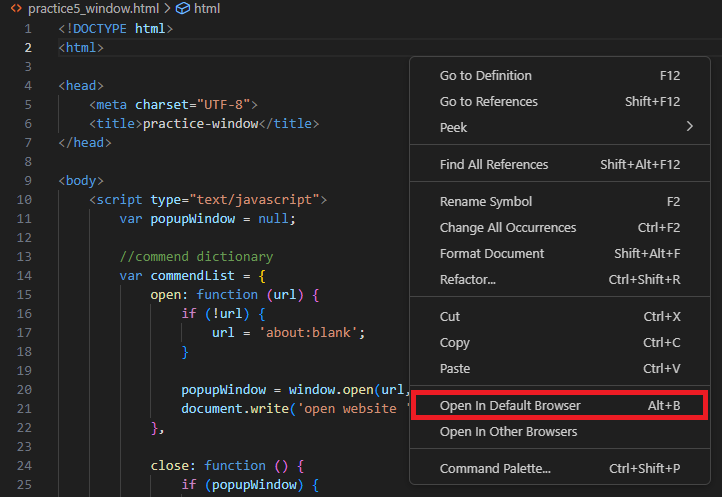Choose Cut in context menu

[559, 316]
